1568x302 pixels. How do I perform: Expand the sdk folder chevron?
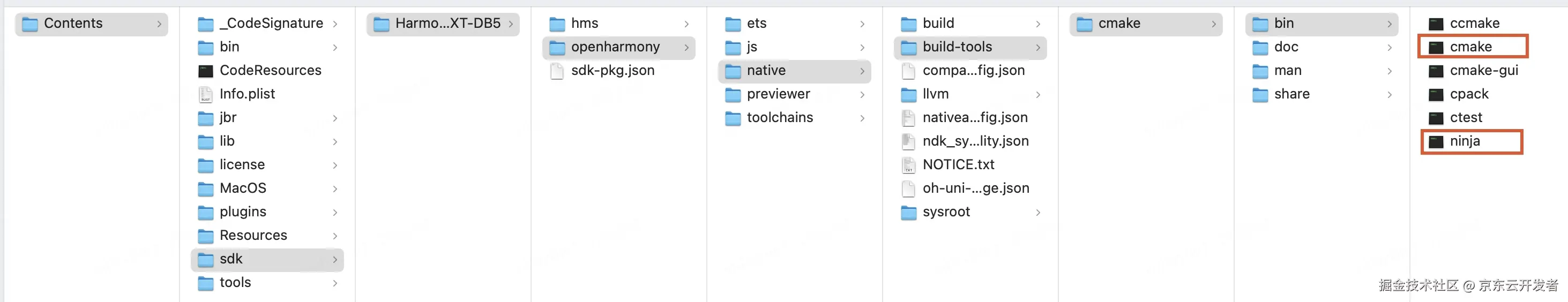(335, 260)
